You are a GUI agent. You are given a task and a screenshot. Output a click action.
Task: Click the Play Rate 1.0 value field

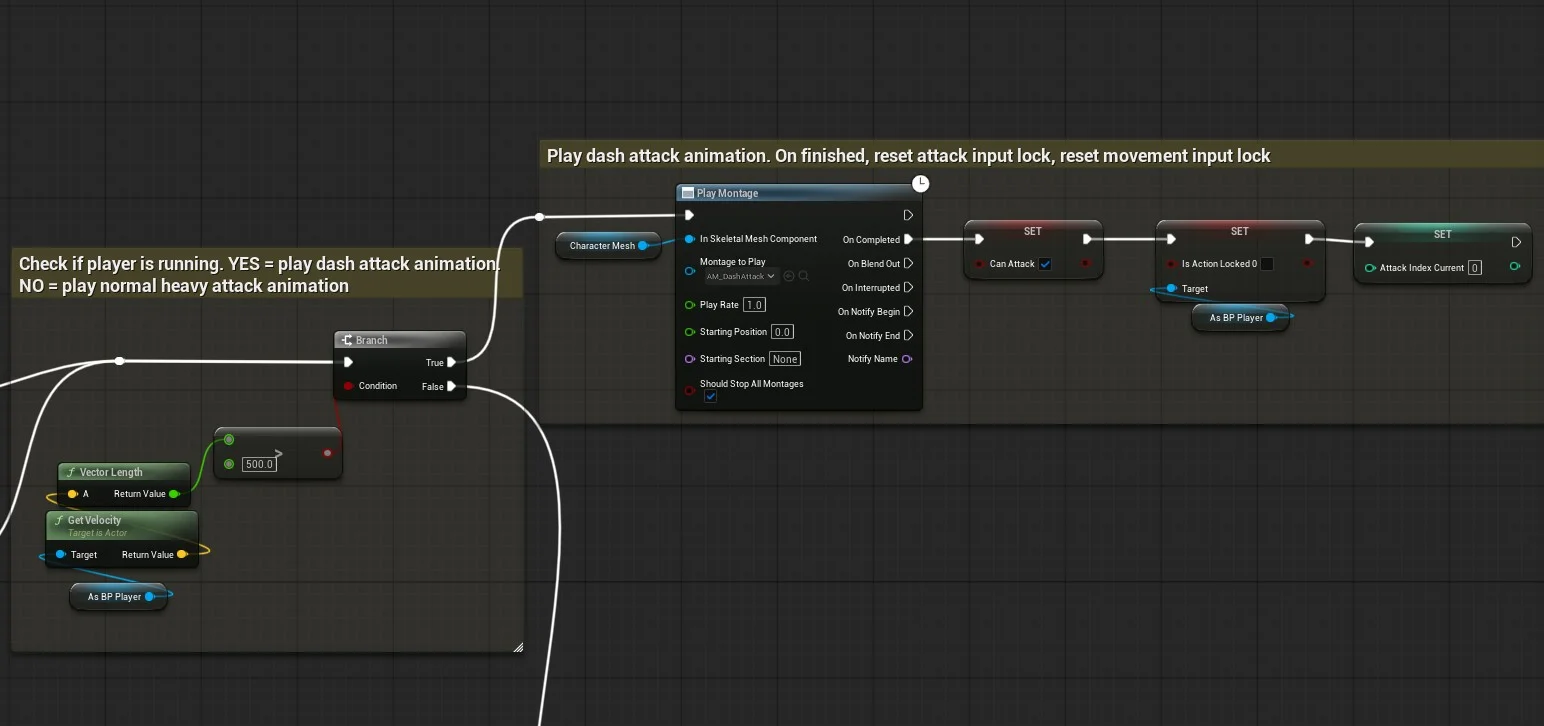click(754, 305)
